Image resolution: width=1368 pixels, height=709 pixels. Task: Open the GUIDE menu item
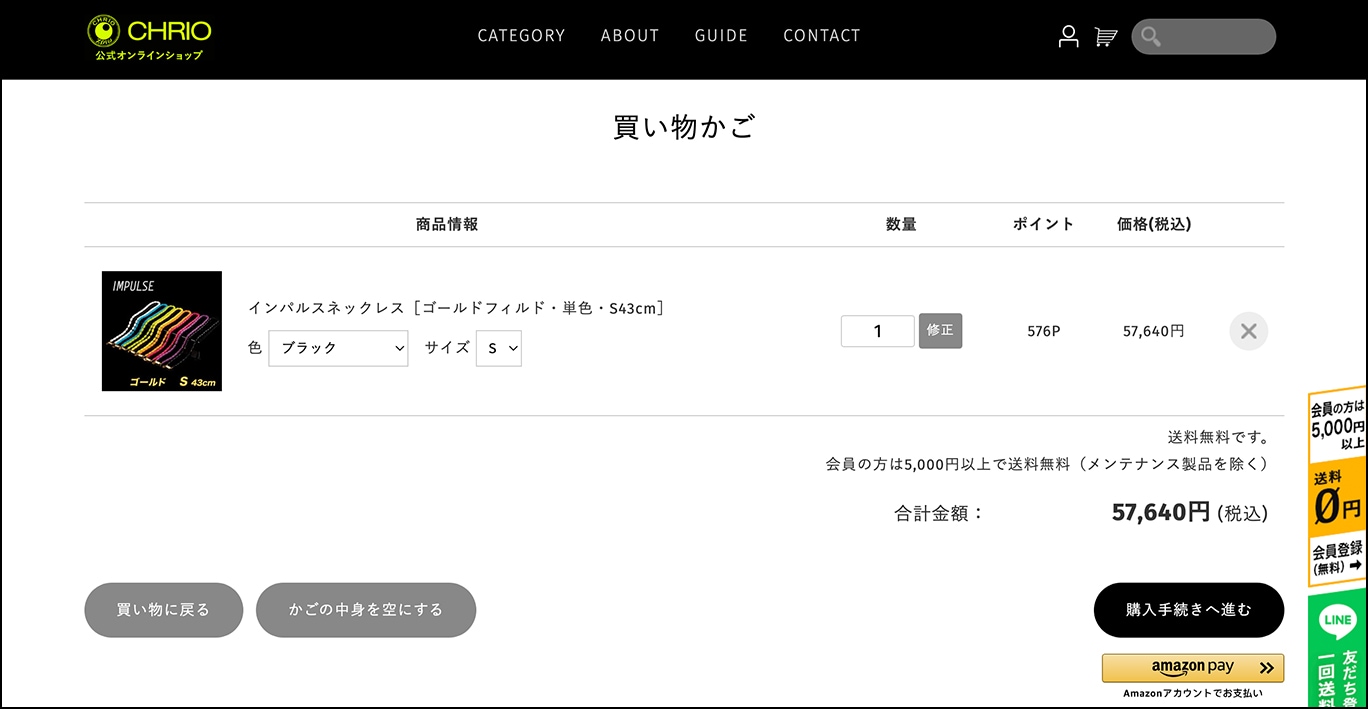point(721,36)
